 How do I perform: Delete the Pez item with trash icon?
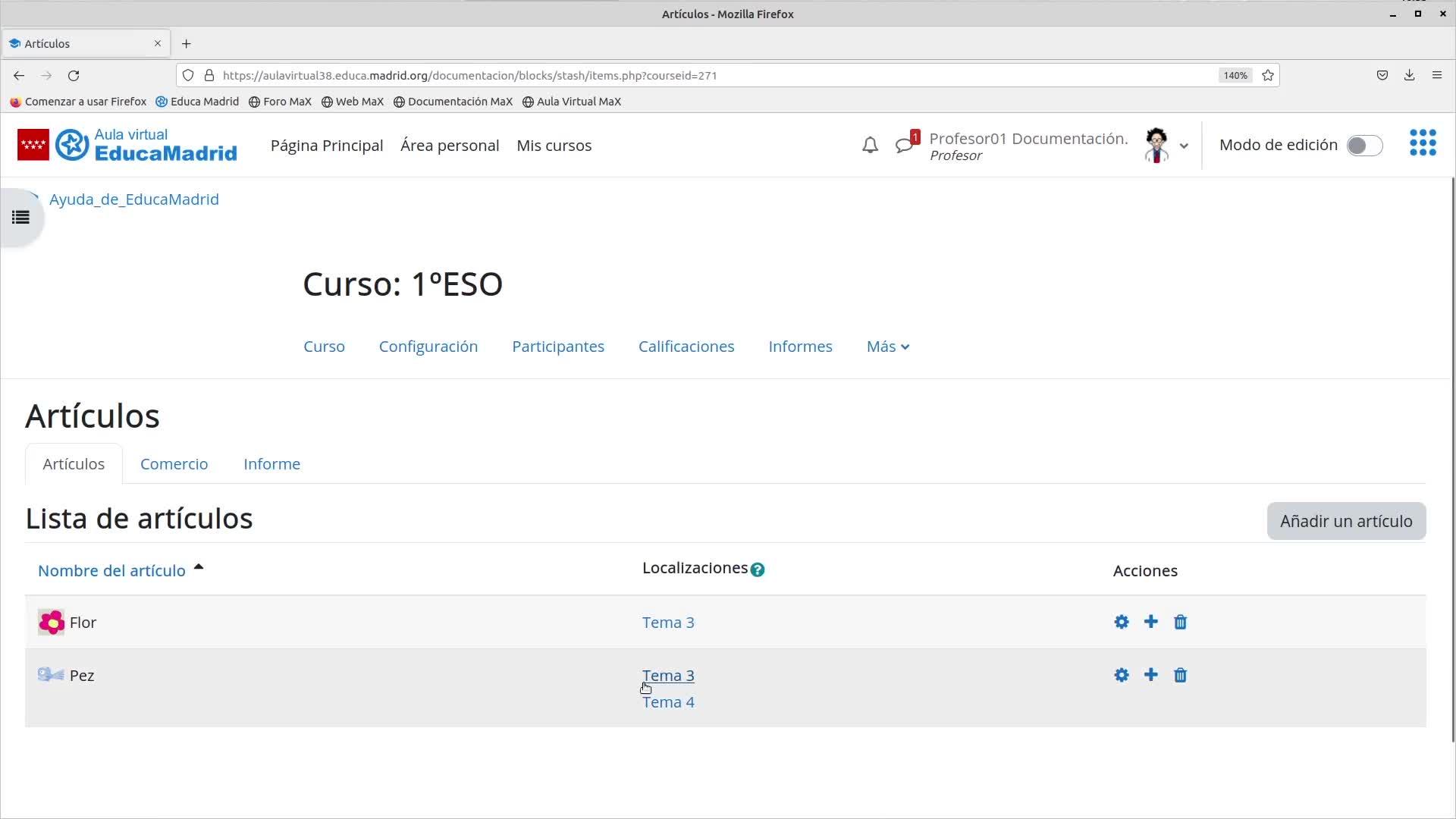point(1180,675)
